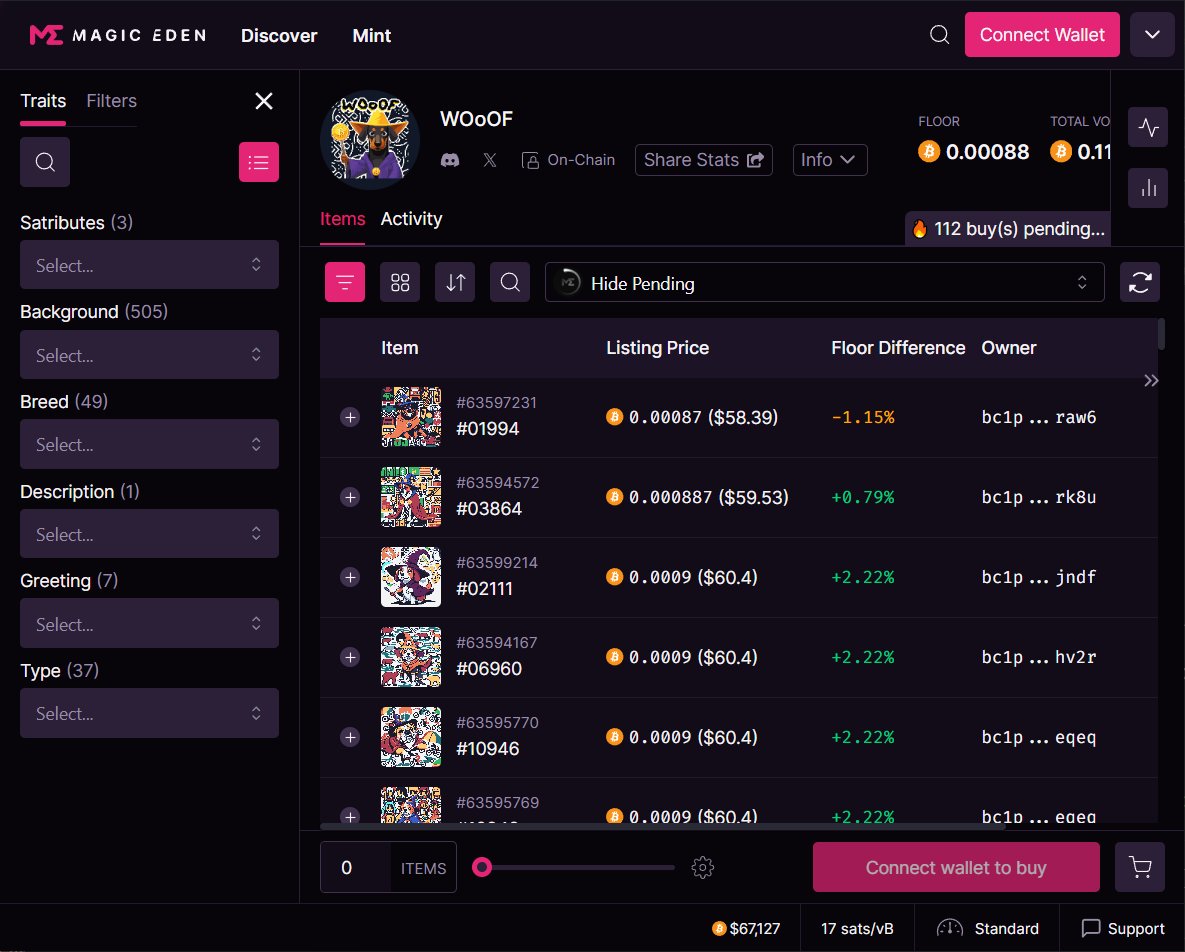
Task: Open the Satributes select dropdown
Action: pos(149,265)
